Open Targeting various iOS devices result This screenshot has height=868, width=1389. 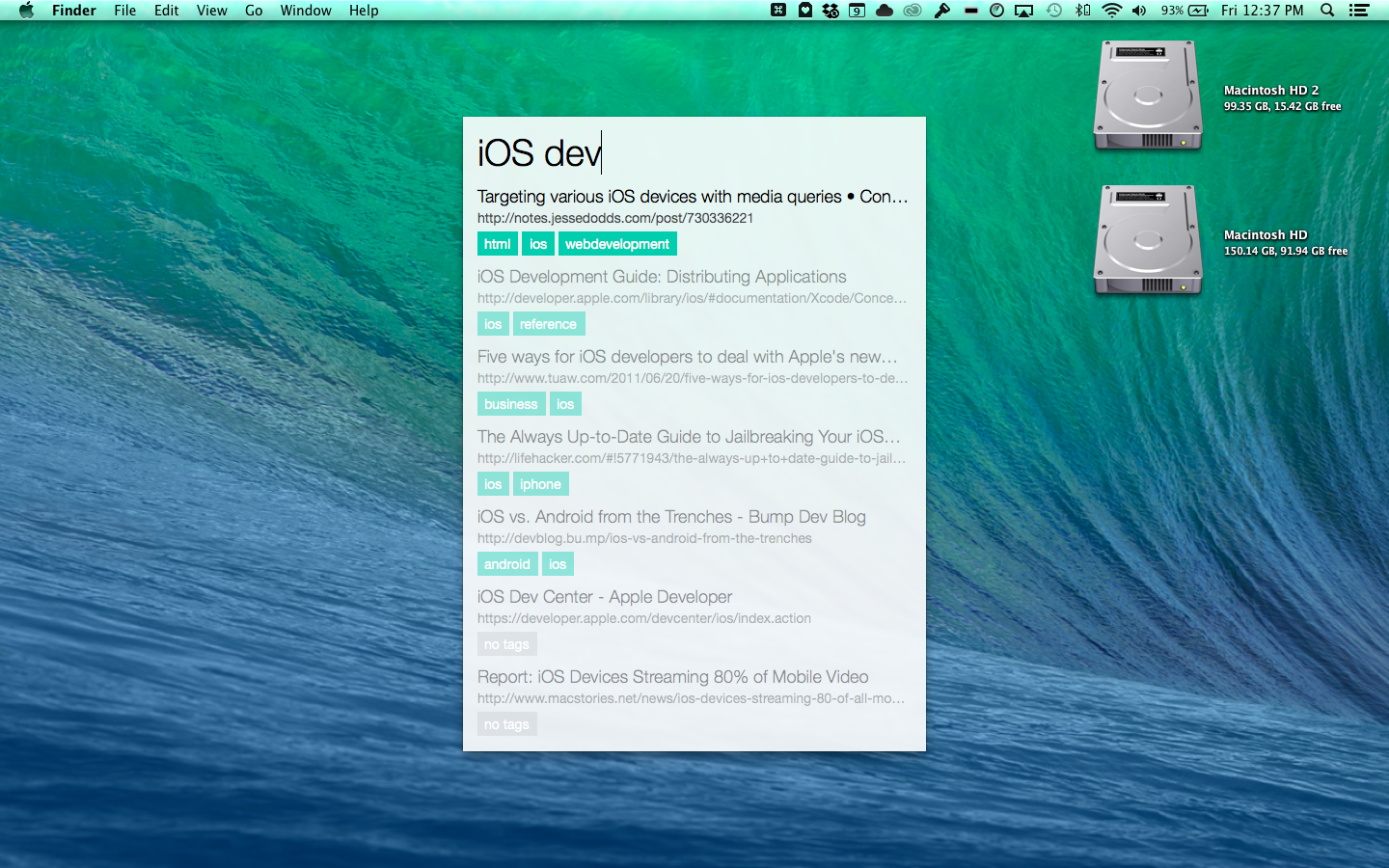pos(693,197)
